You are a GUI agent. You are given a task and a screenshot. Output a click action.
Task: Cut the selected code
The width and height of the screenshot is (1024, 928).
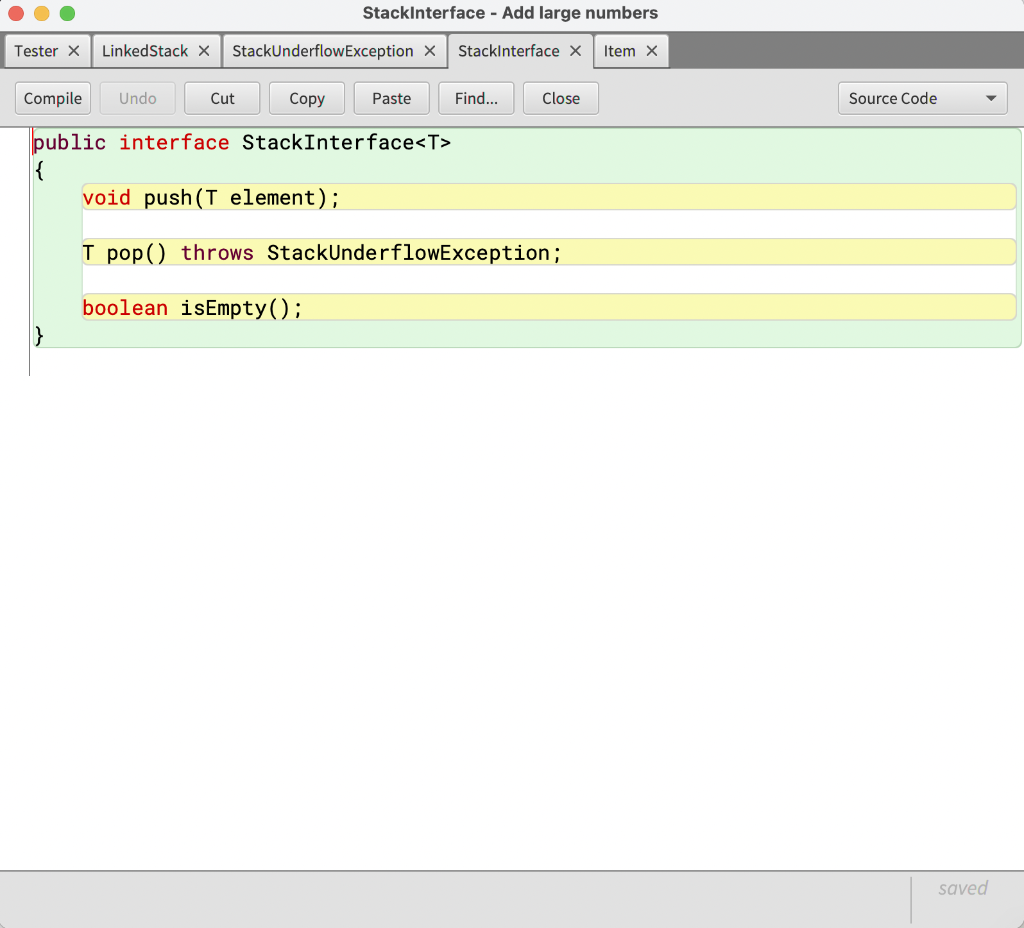coord(221,98)
